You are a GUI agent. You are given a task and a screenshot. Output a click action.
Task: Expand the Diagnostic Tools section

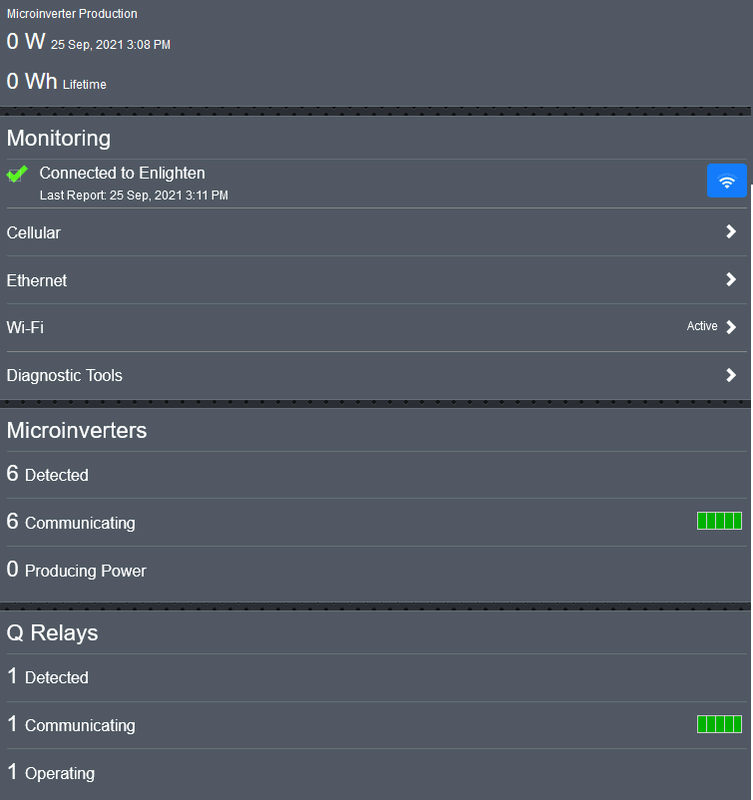(x=64, y=376)
